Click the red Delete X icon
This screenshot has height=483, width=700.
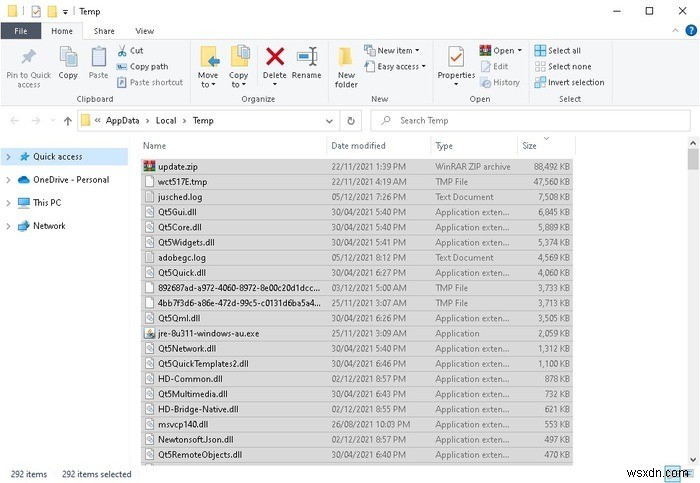point(275,57)
